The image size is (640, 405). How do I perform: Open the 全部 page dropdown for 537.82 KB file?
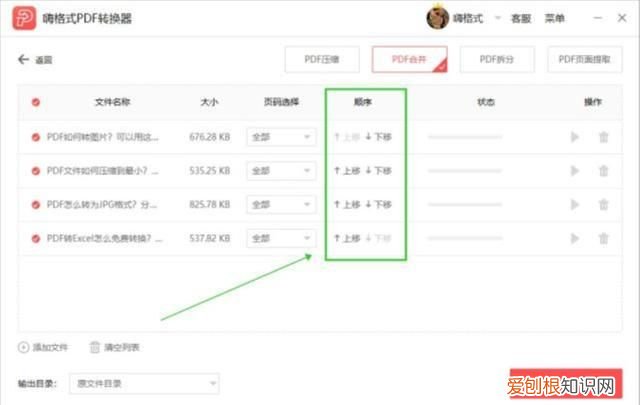click(281, 238)
